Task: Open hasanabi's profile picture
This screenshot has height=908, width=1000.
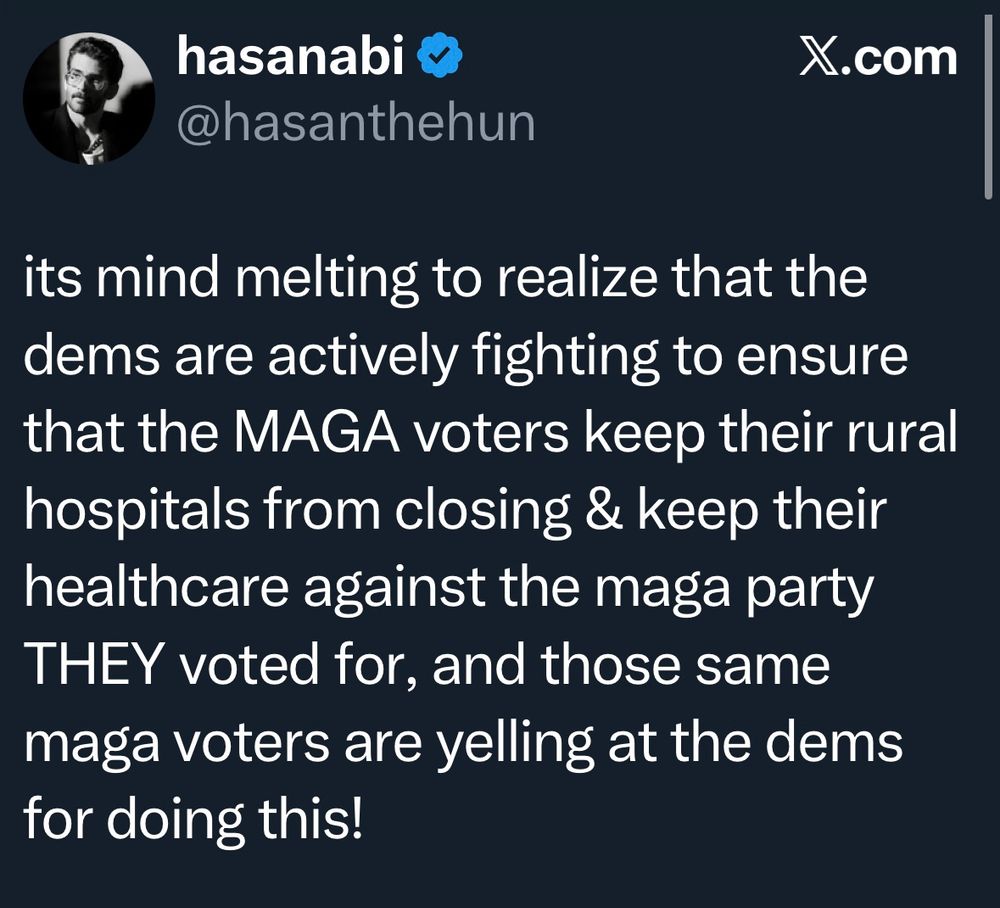Action: pos(89,96)
